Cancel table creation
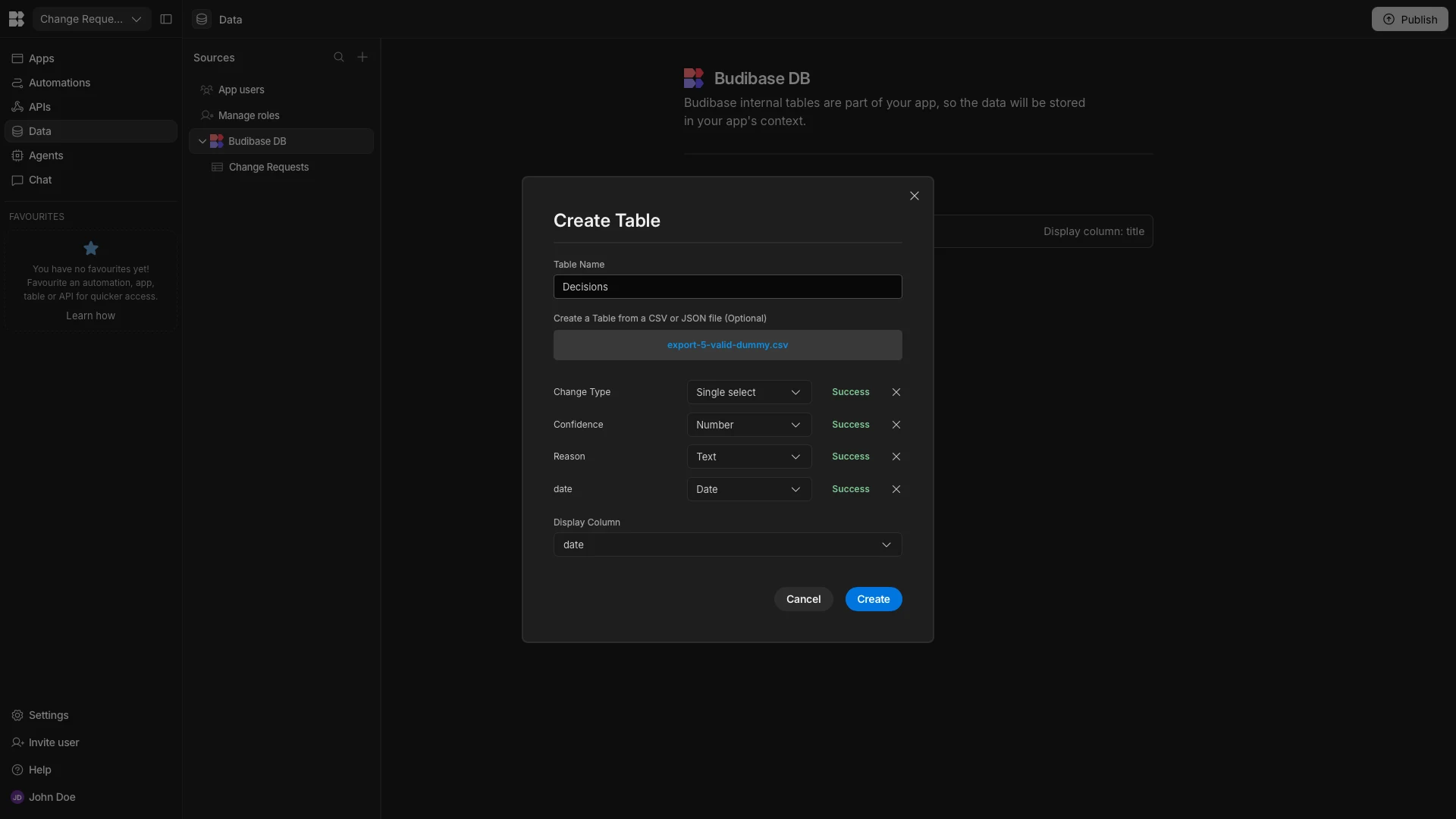The width and height of the screenshot is (1456, 819). (x=803, y=599)
